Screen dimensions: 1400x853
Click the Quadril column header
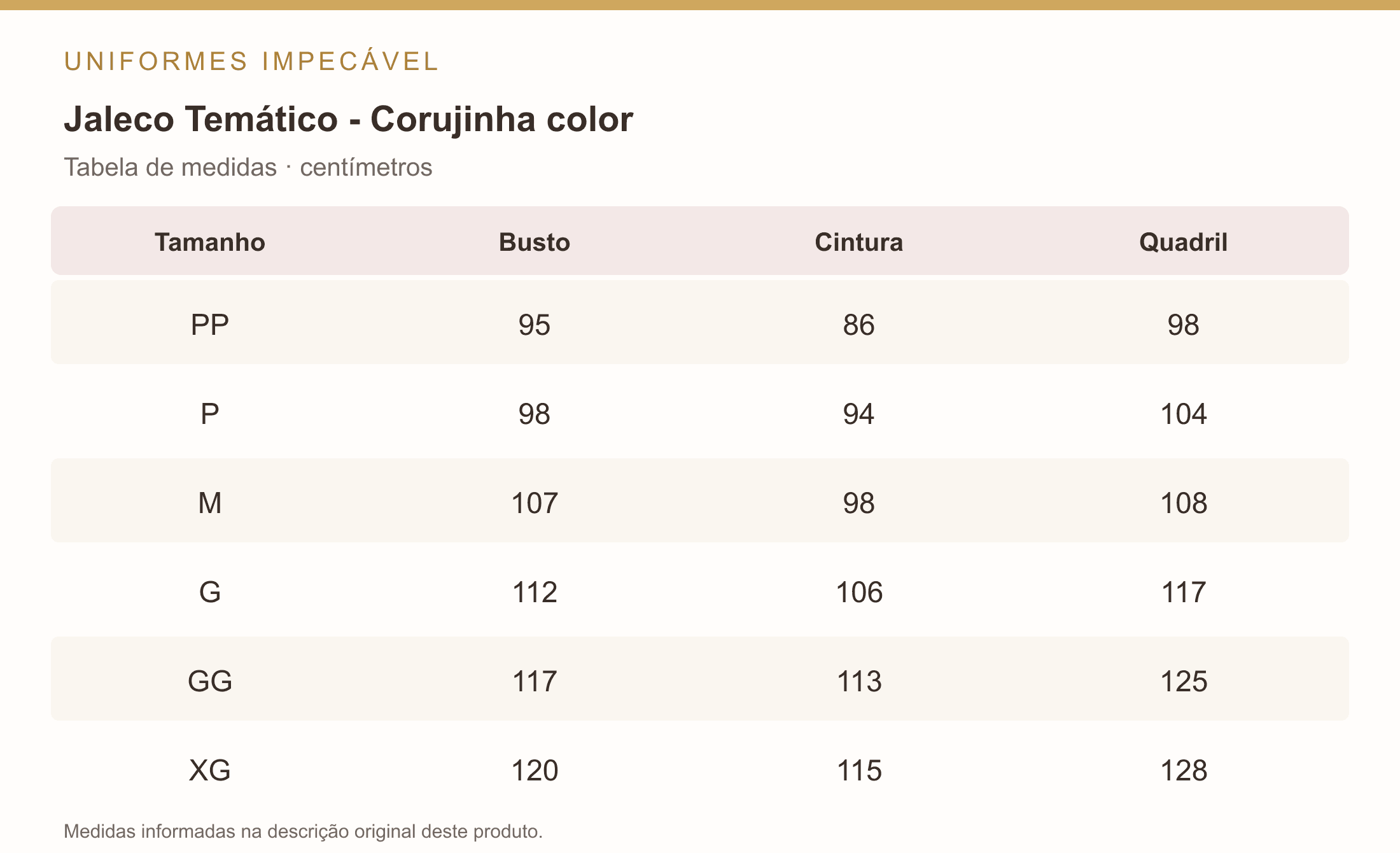tap(1184, 243)
